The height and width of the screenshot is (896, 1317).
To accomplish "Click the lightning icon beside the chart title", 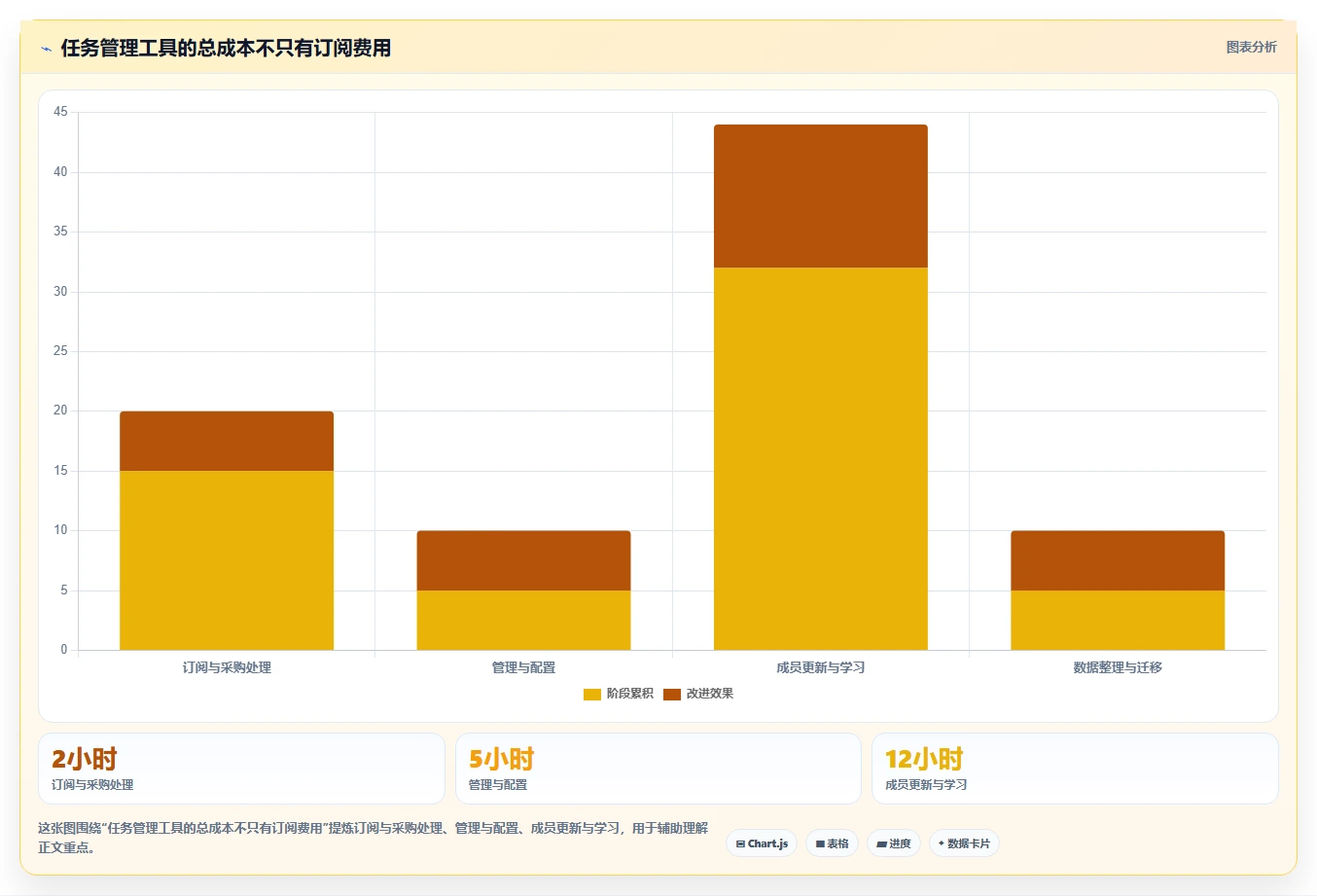I will pyautogui.click(x=46, y=49).
